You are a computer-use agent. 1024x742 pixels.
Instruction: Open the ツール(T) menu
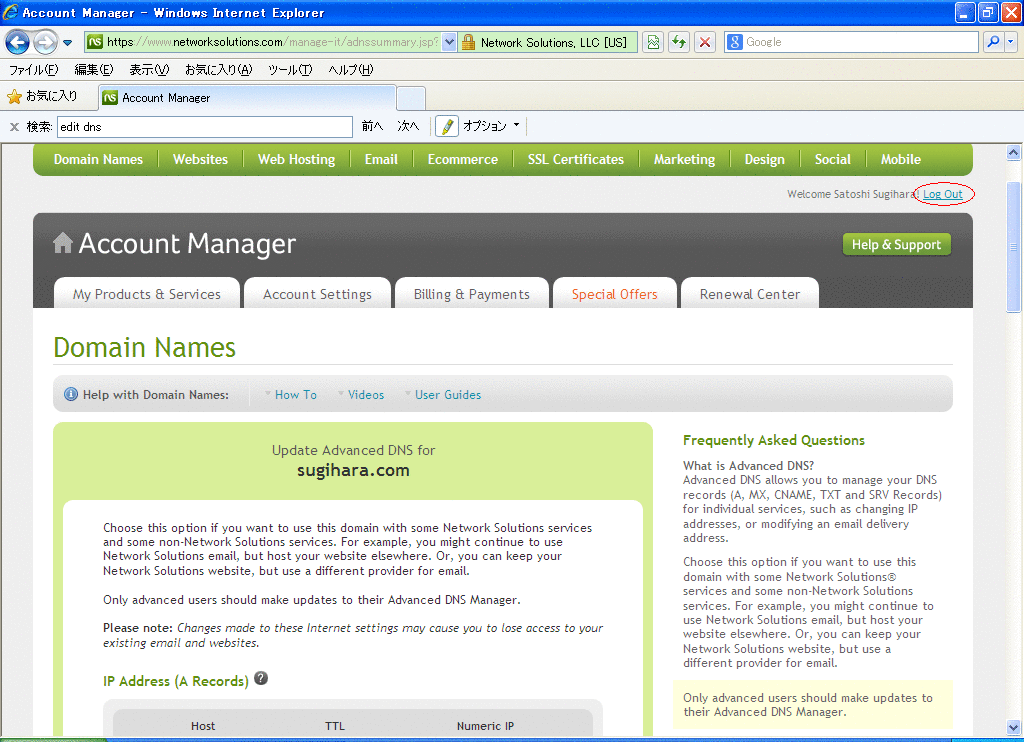290,70
